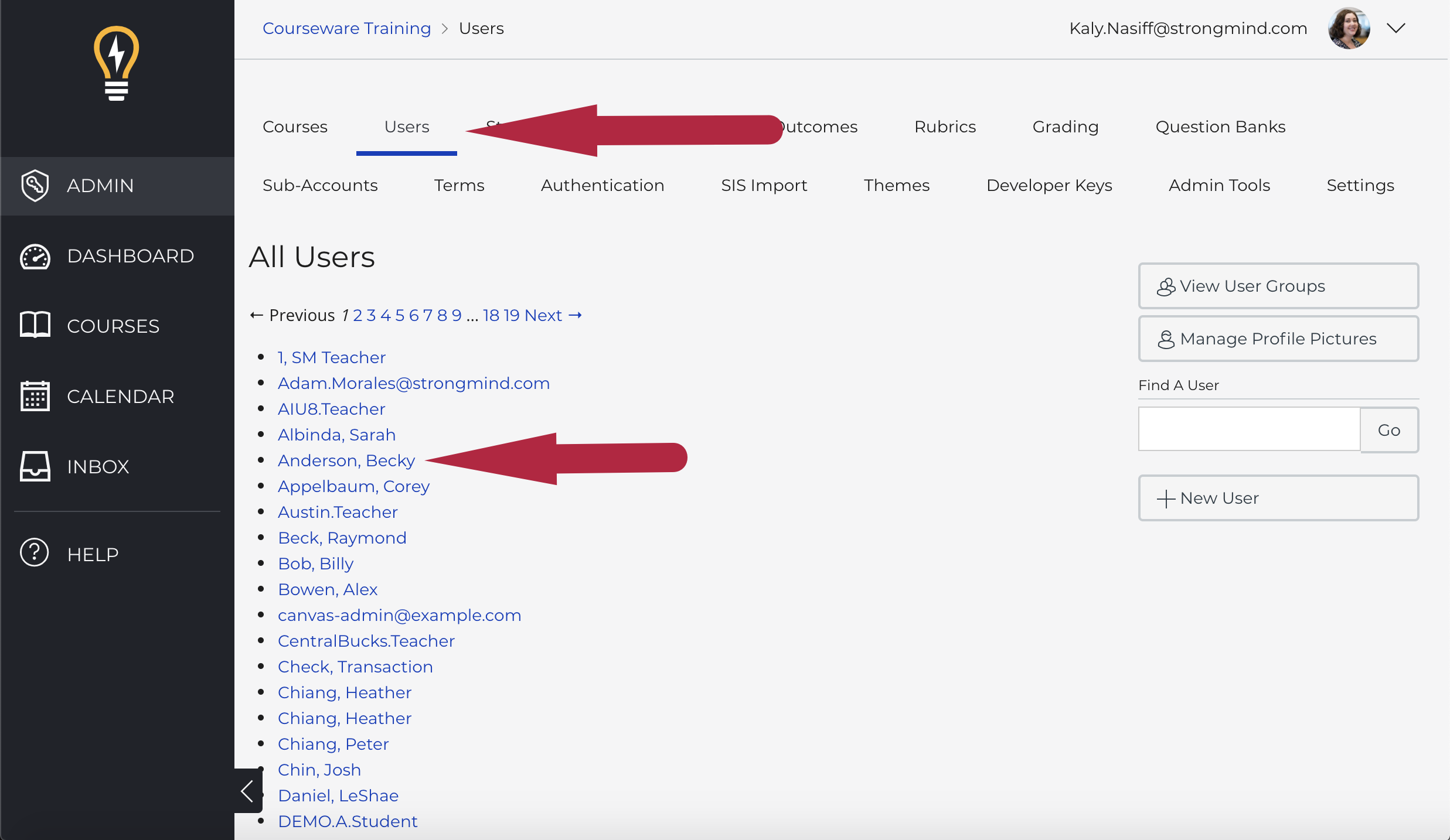Screen dimensions: 1450x840
Task: Click the StrongMind lightbulb logo
Action: (117, 63)
